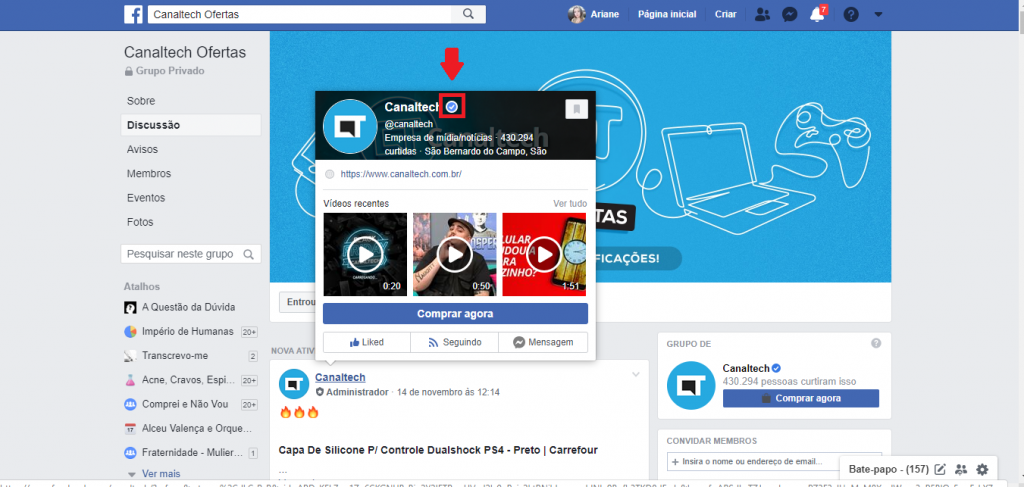Click the search magnifier button

pos(468,14)
